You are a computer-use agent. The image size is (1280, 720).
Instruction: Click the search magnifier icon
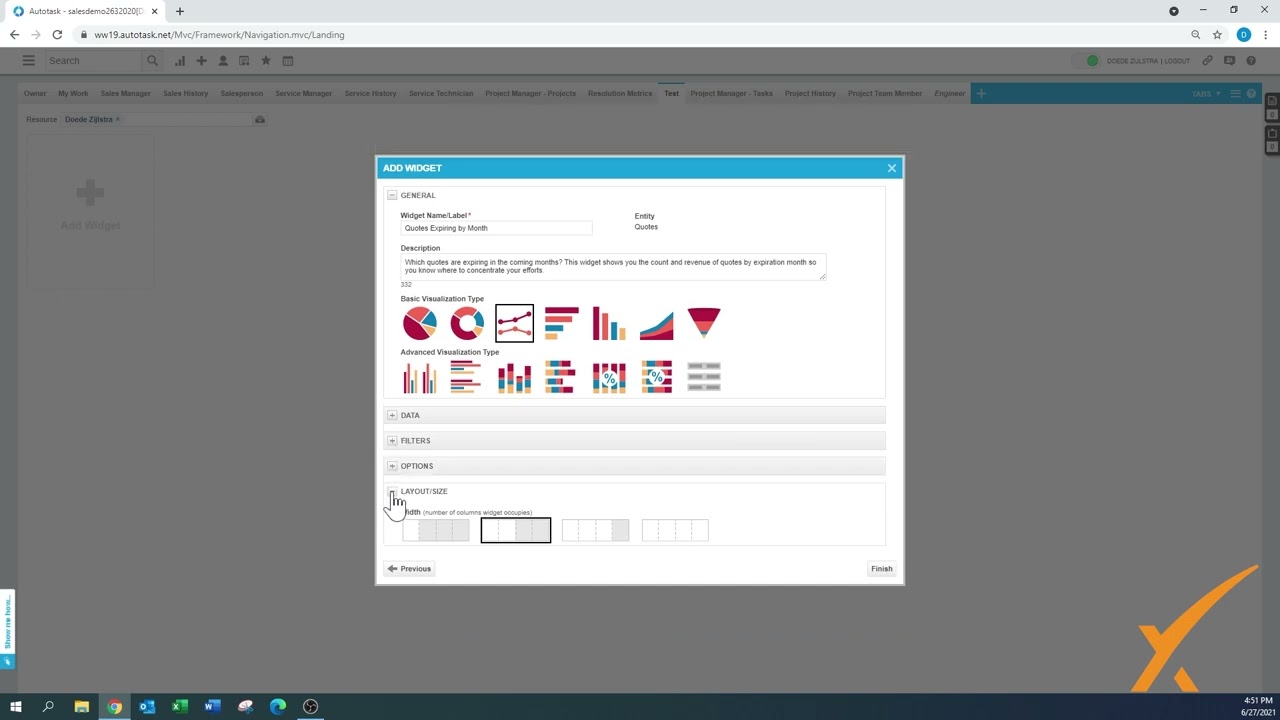point(152,61)
